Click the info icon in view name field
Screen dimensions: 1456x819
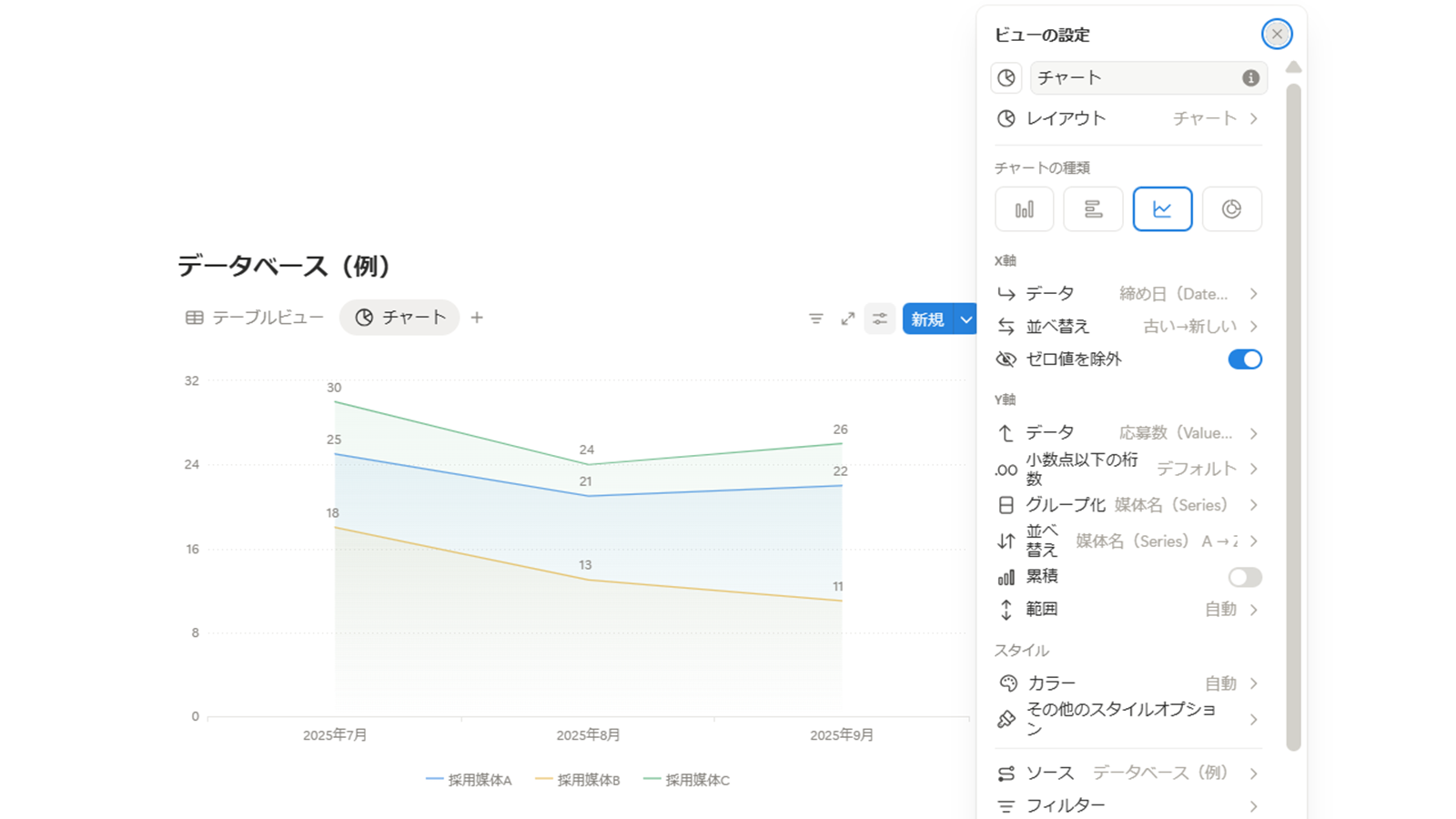pos(1250,78)
